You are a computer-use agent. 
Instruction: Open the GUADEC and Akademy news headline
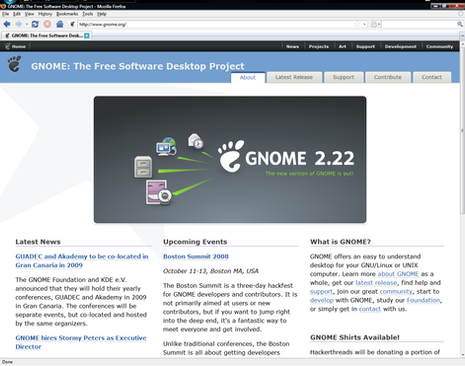point(82,261)
